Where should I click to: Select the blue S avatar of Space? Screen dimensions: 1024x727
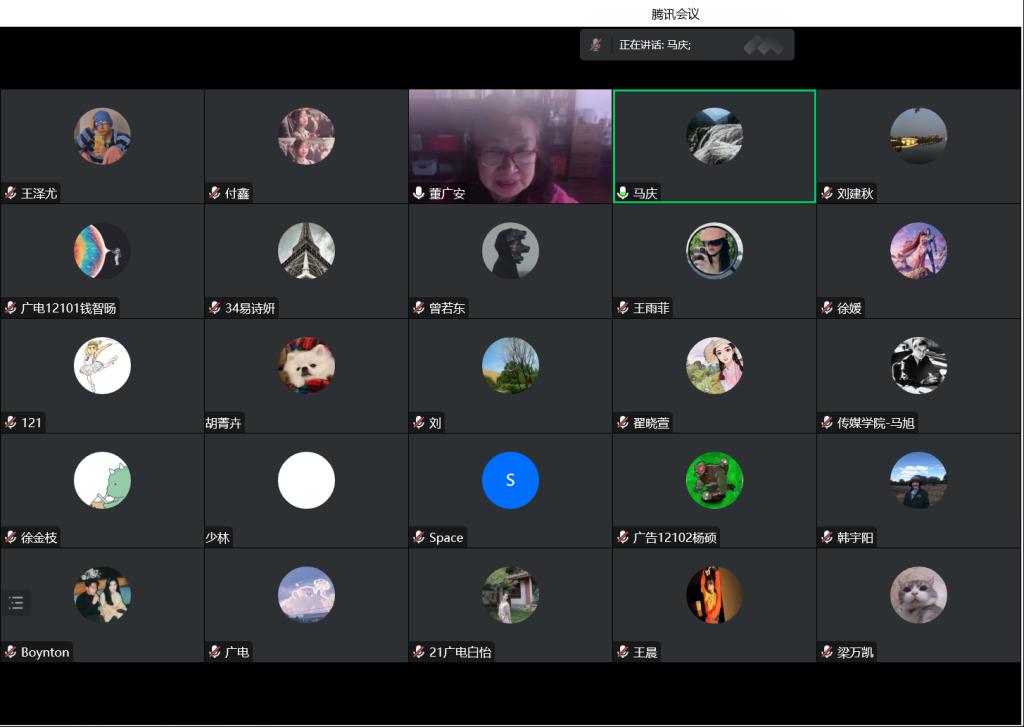click(x=510, y=480)
